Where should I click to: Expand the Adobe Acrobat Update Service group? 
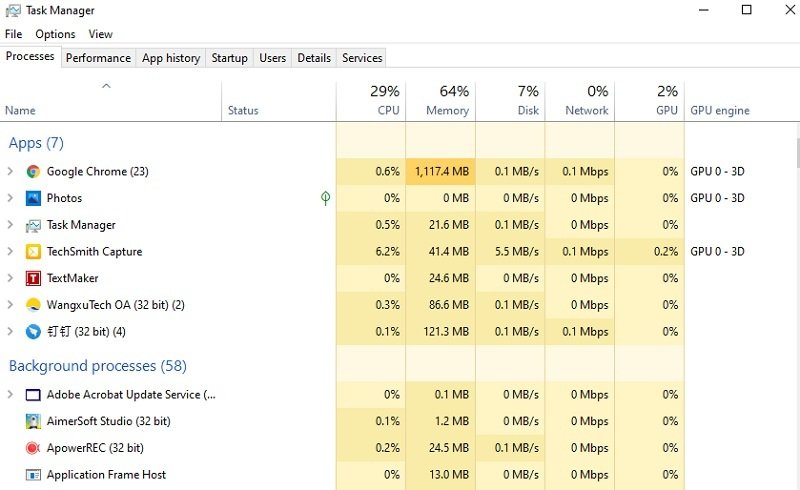[x=10, y=395]
